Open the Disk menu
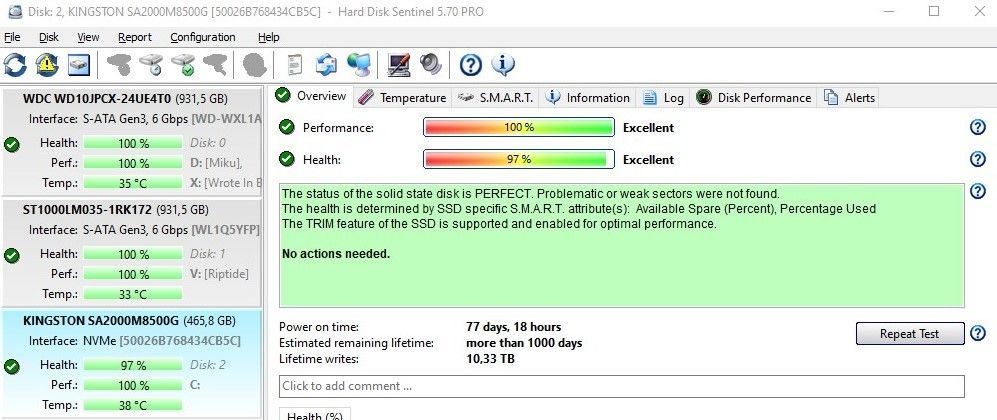This screenshot has height=420, width=997. (x=49, y=37)
